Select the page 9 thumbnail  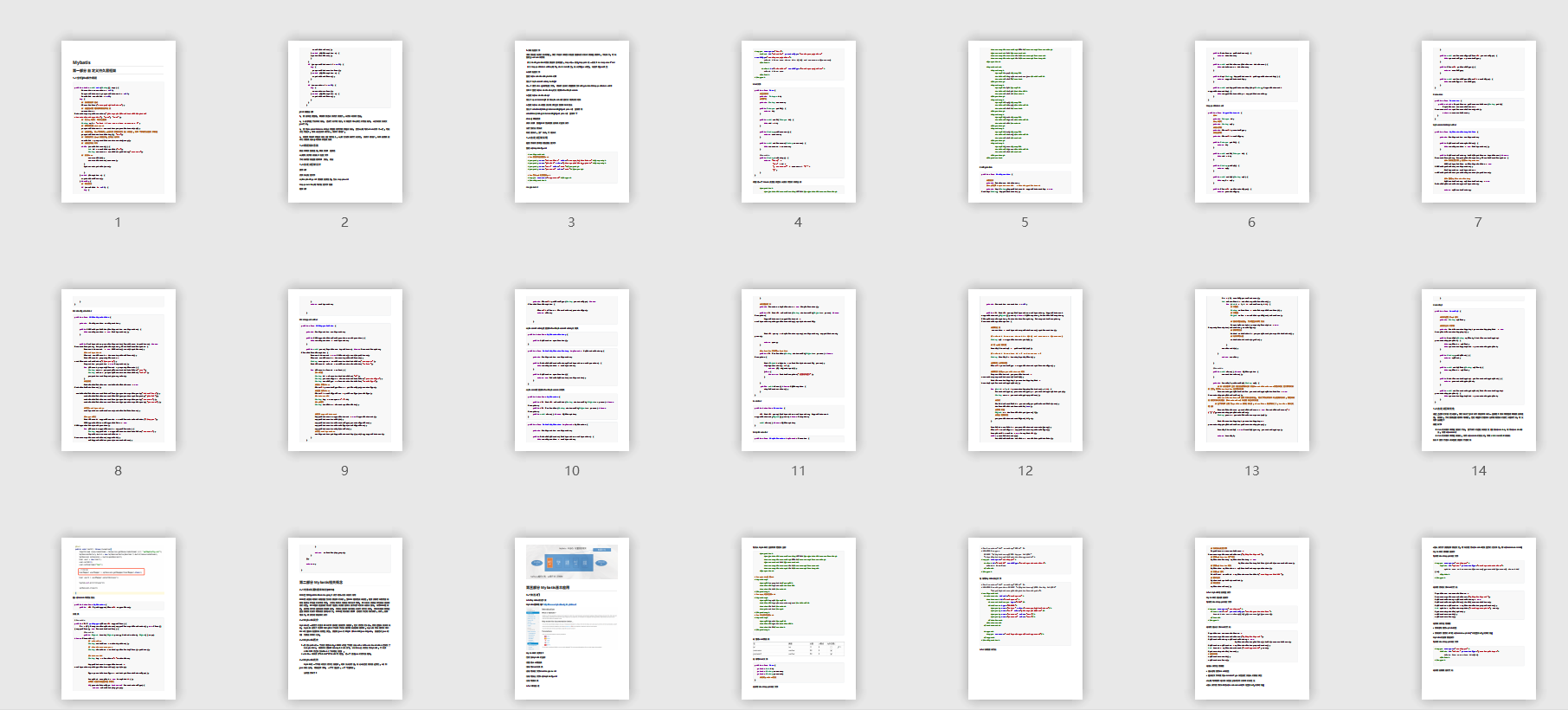click(345, 371)
